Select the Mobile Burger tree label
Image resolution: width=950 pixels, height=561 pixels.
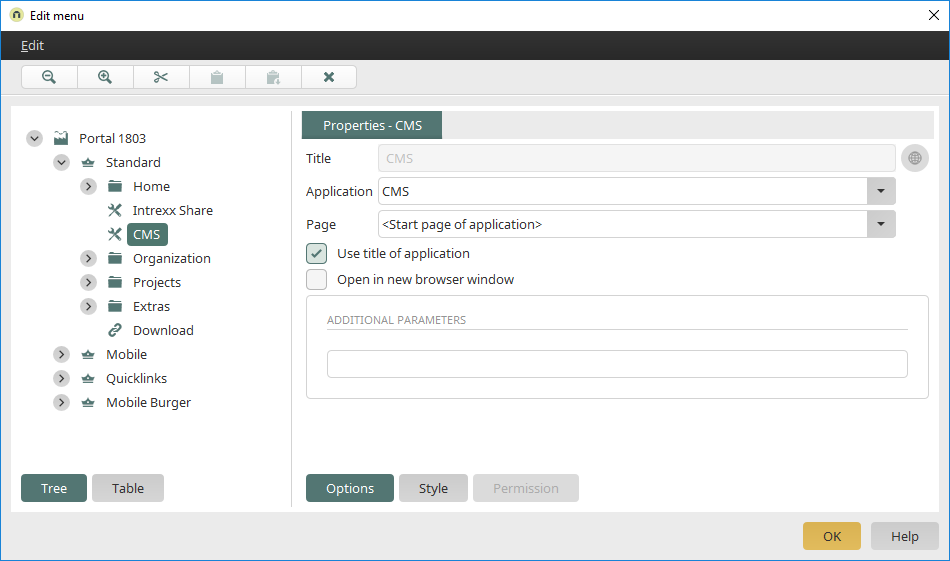click(148, 403)
